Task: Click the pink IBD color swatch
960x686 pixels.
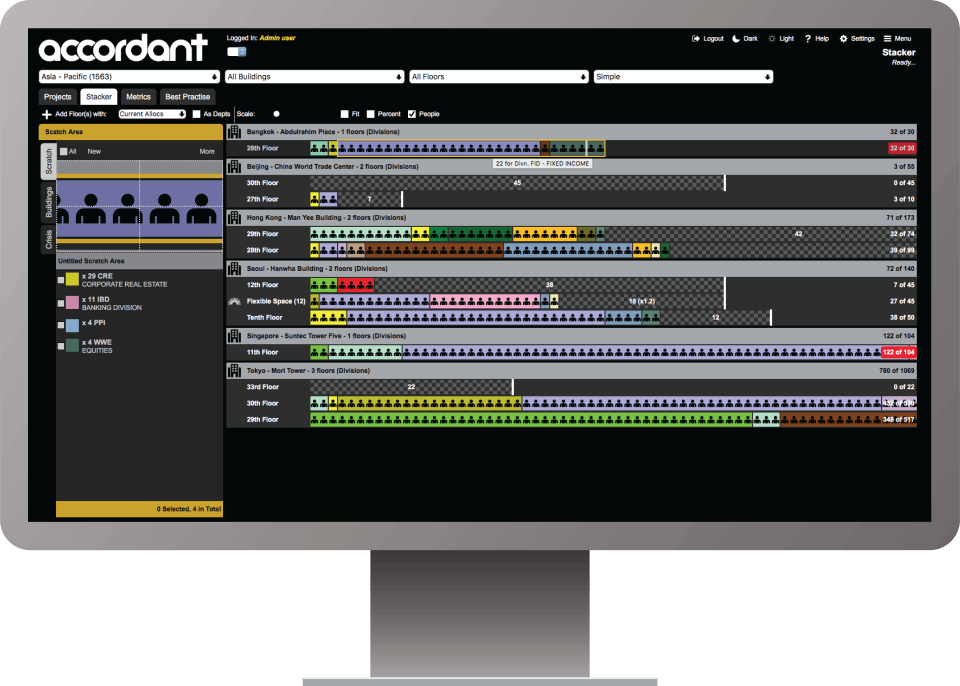Action: [72, 303]
